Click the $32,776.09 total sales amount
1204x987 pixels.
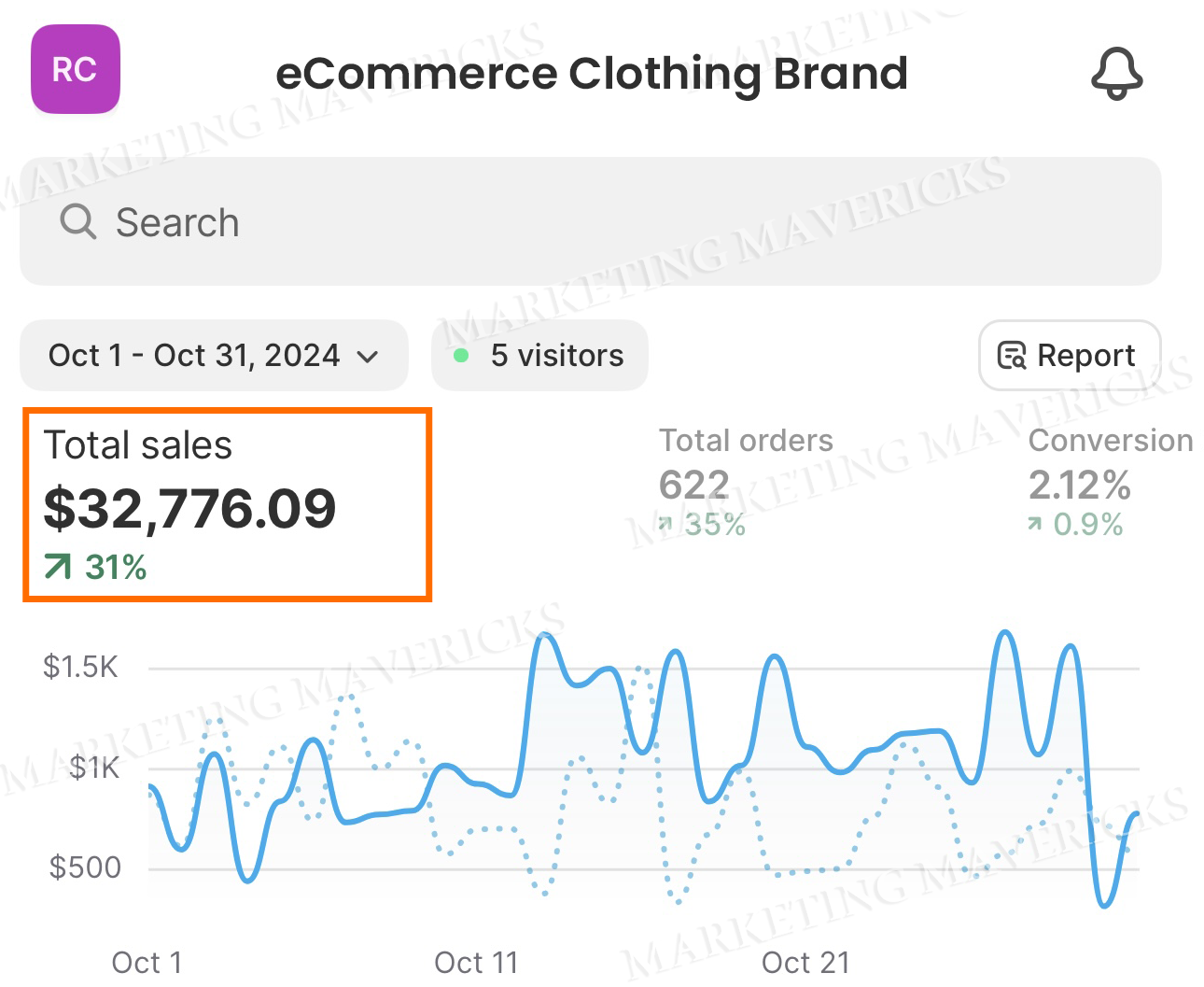click(189, 509)
